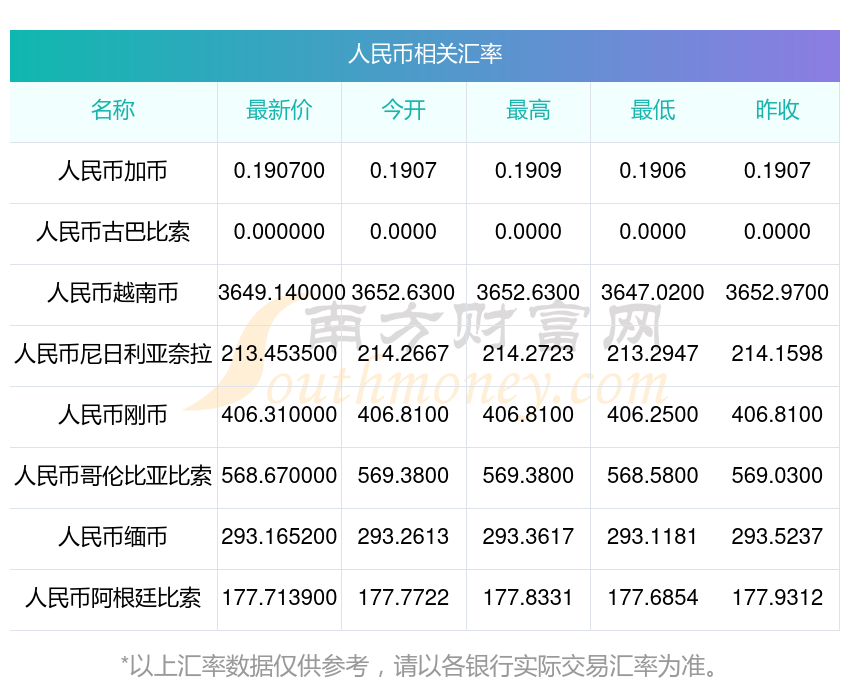850x698 pixels.
Task: Click the low value 177.6854
Action: [x=653, y=598]
